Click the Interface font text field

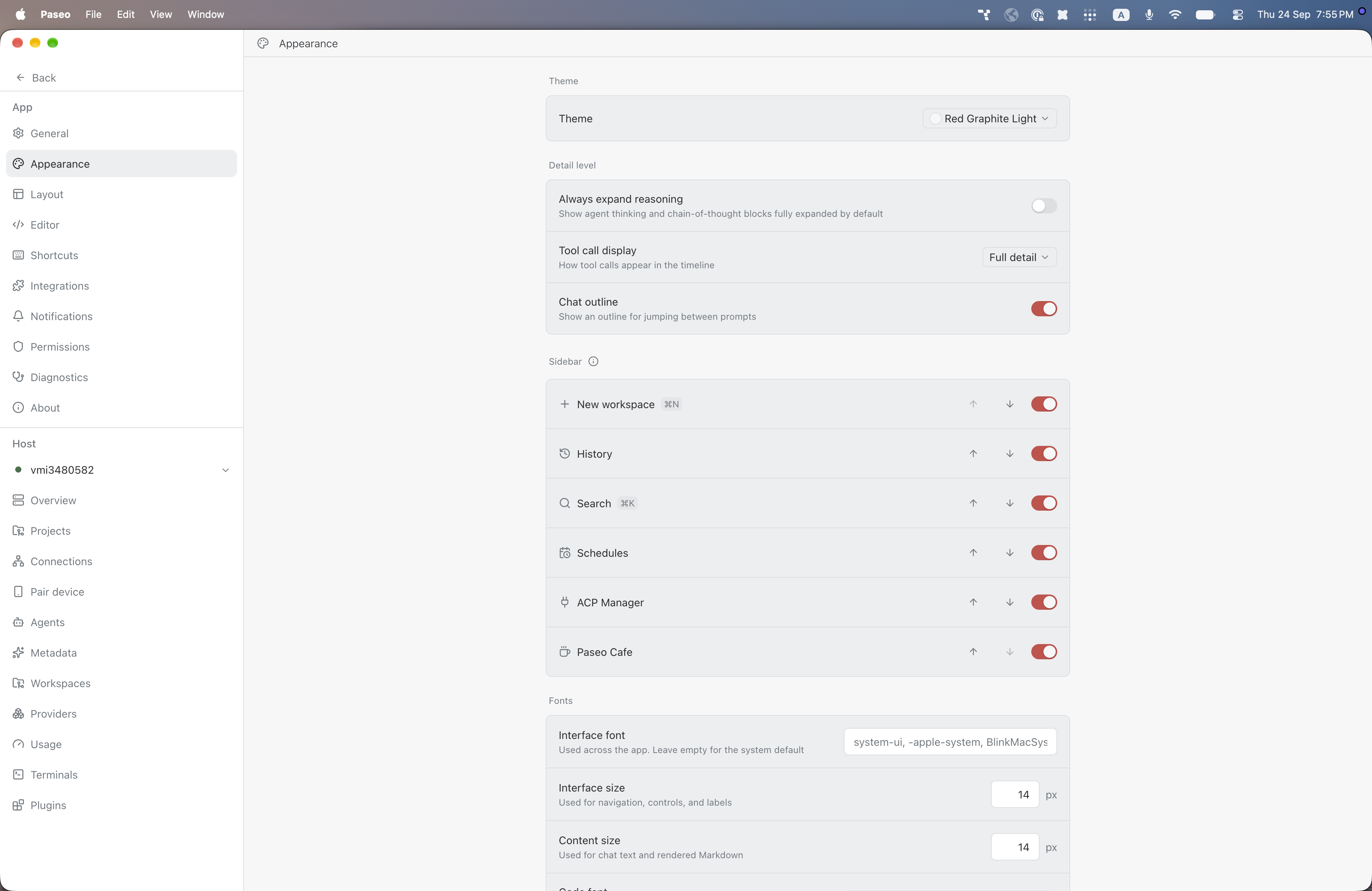tap(950, 742)
